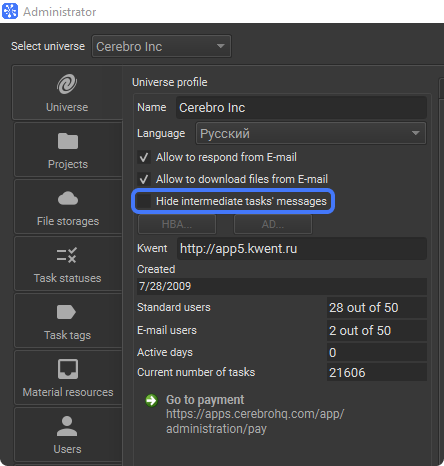Click the AD... button
The height and width of the screenshot is (466, 444).
(x=273, y=224)
